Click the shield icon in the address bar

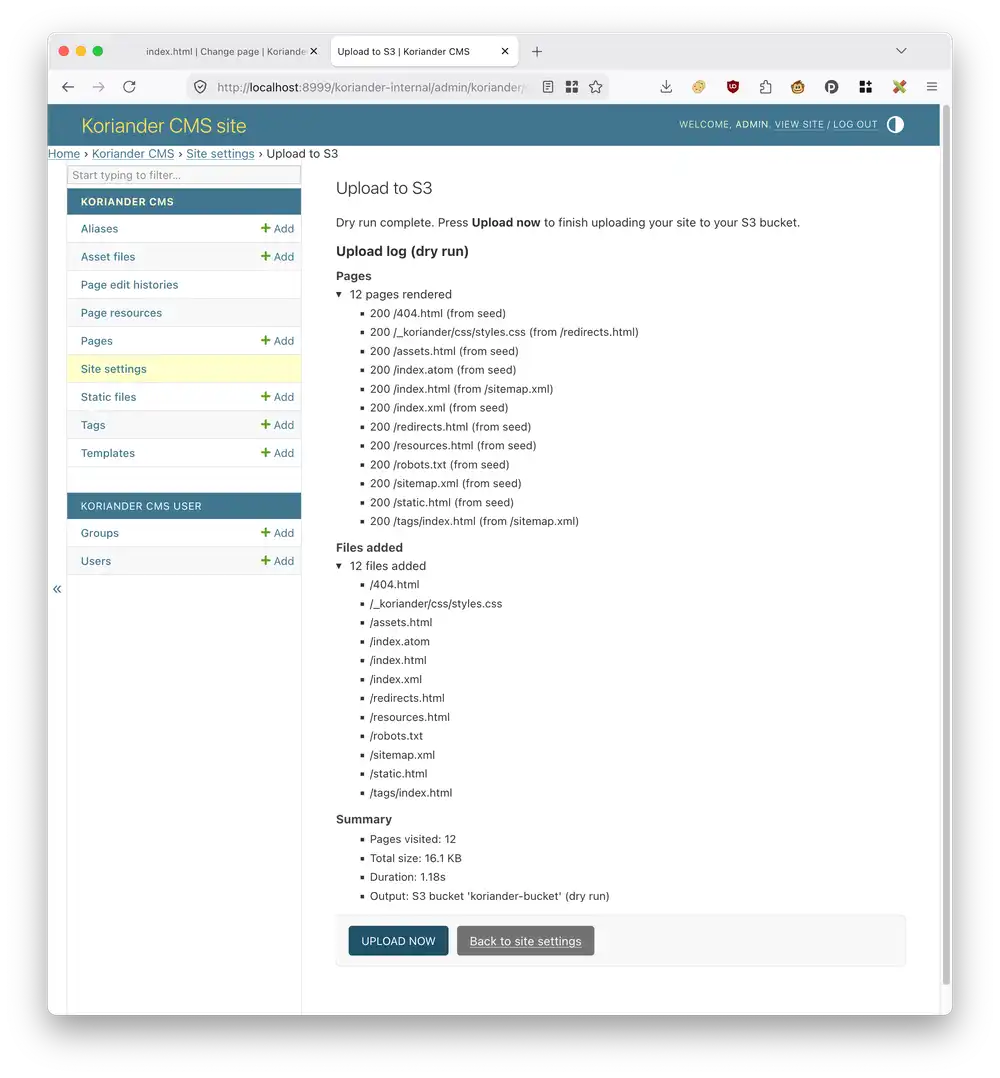point(200,87)
